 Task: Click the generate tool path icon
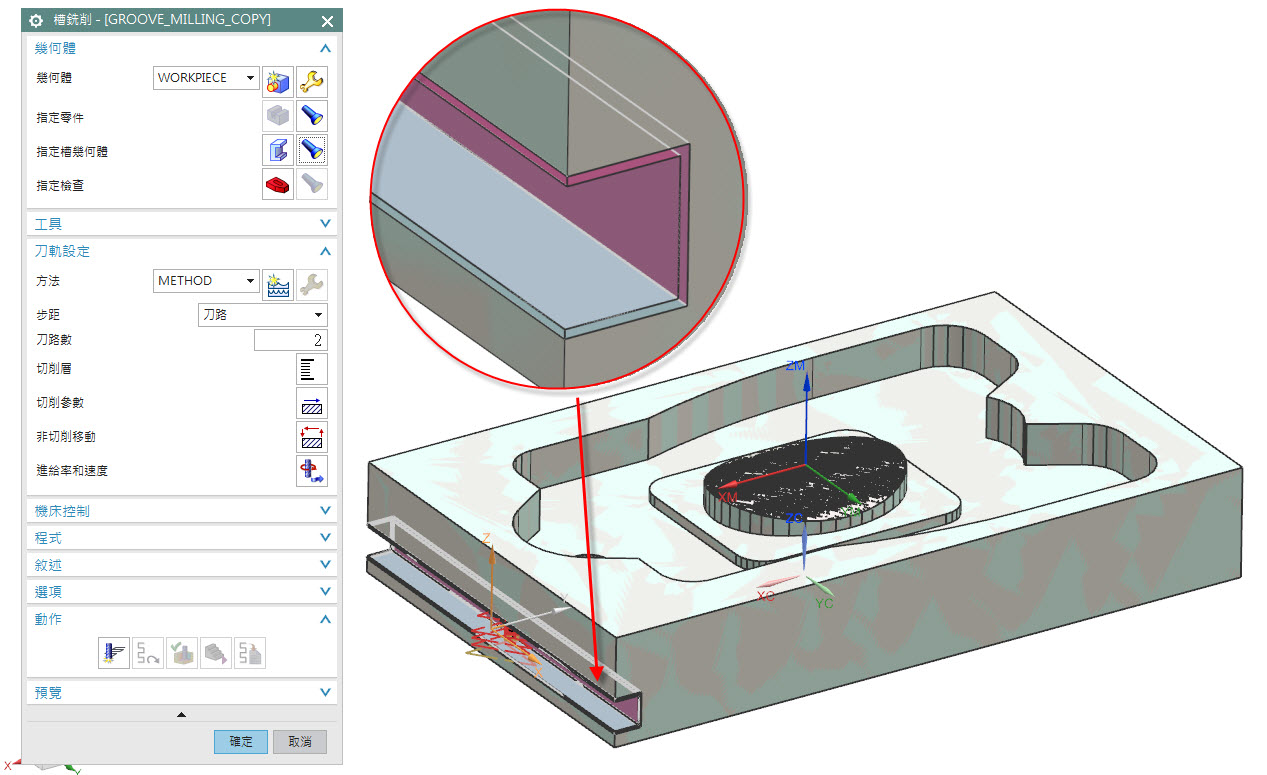pos(114,654)
